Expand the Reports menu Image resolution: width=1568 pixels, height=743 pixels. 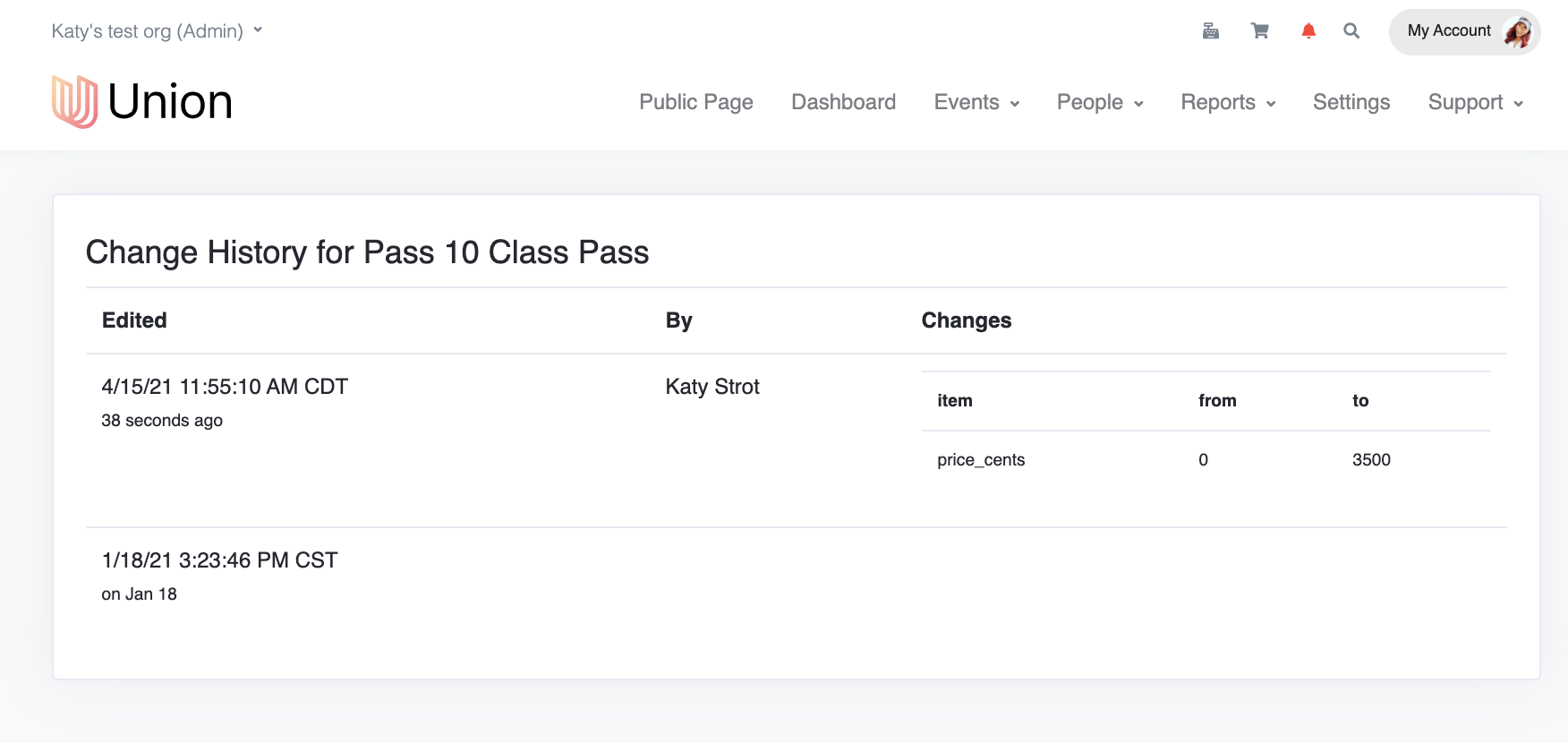[1228, 102]
